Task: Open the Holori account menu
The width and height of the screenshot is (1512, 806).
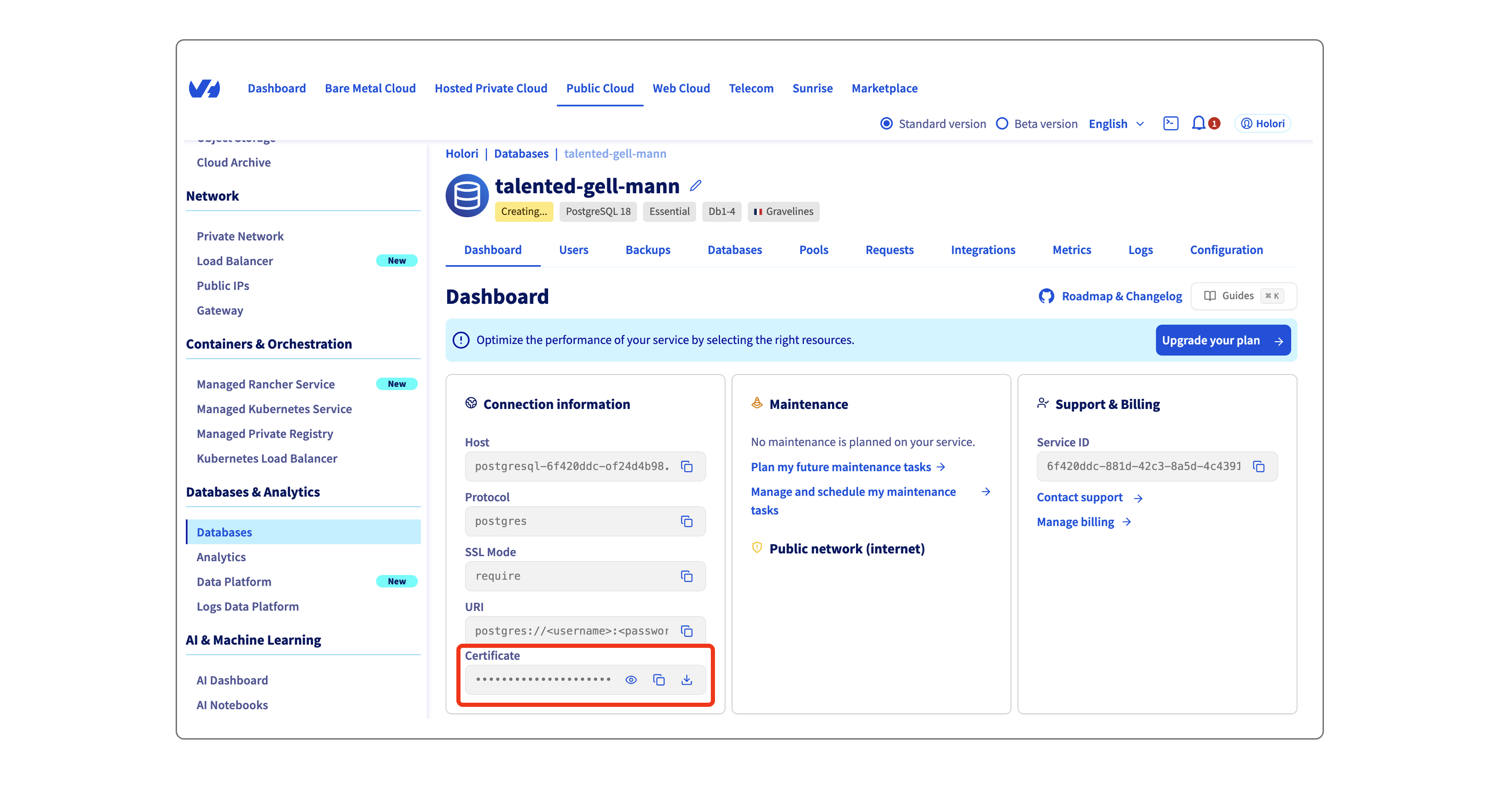Action: pos(1262,123)
